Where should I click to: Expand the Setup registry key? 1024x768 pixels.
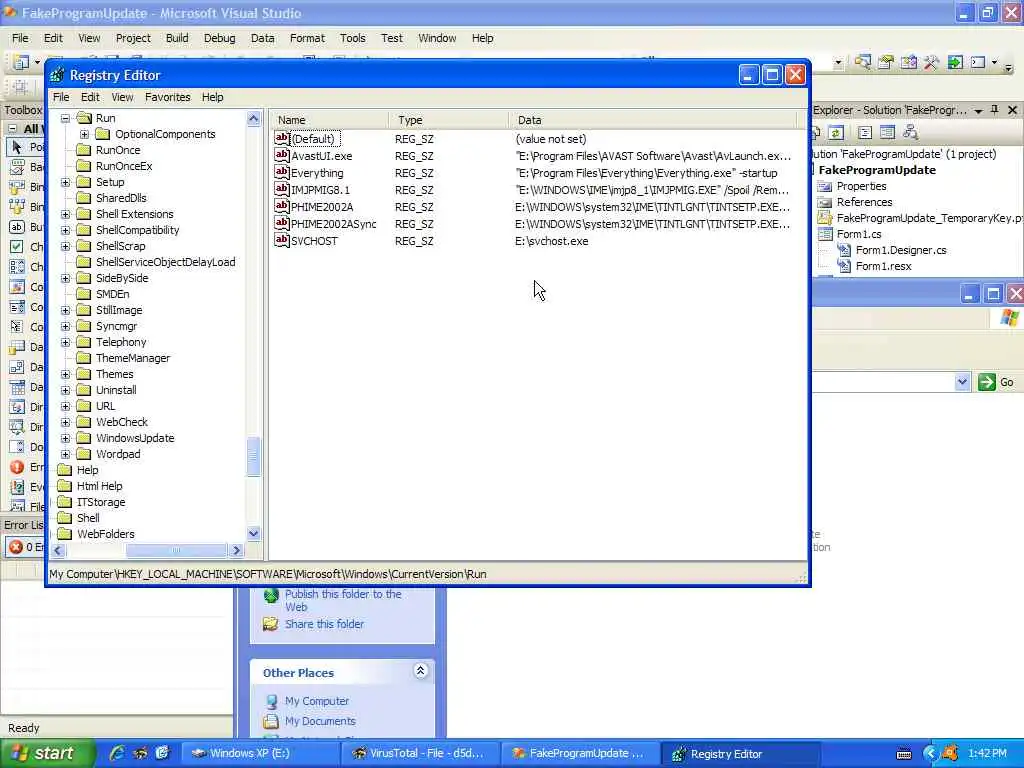pos(65,182)
